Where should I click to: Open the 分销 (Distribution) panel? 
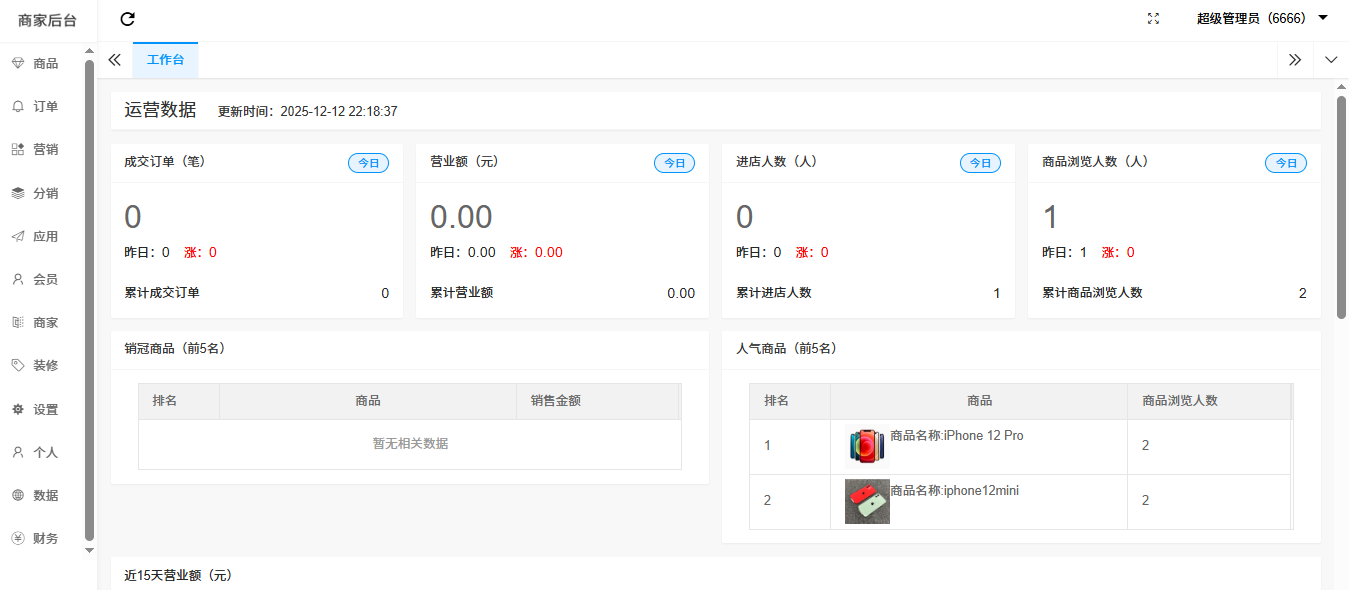45,192
